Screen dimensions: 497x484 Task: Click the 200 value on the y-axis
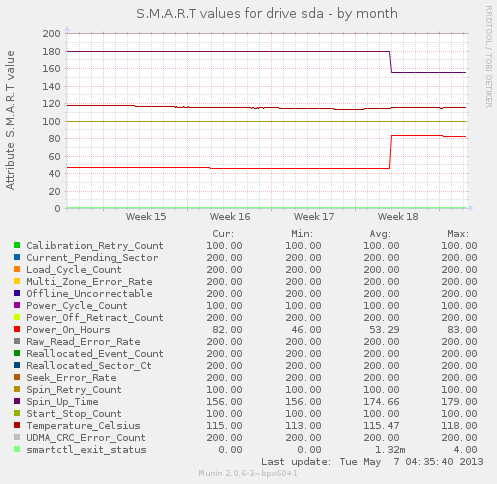[51, 34]
